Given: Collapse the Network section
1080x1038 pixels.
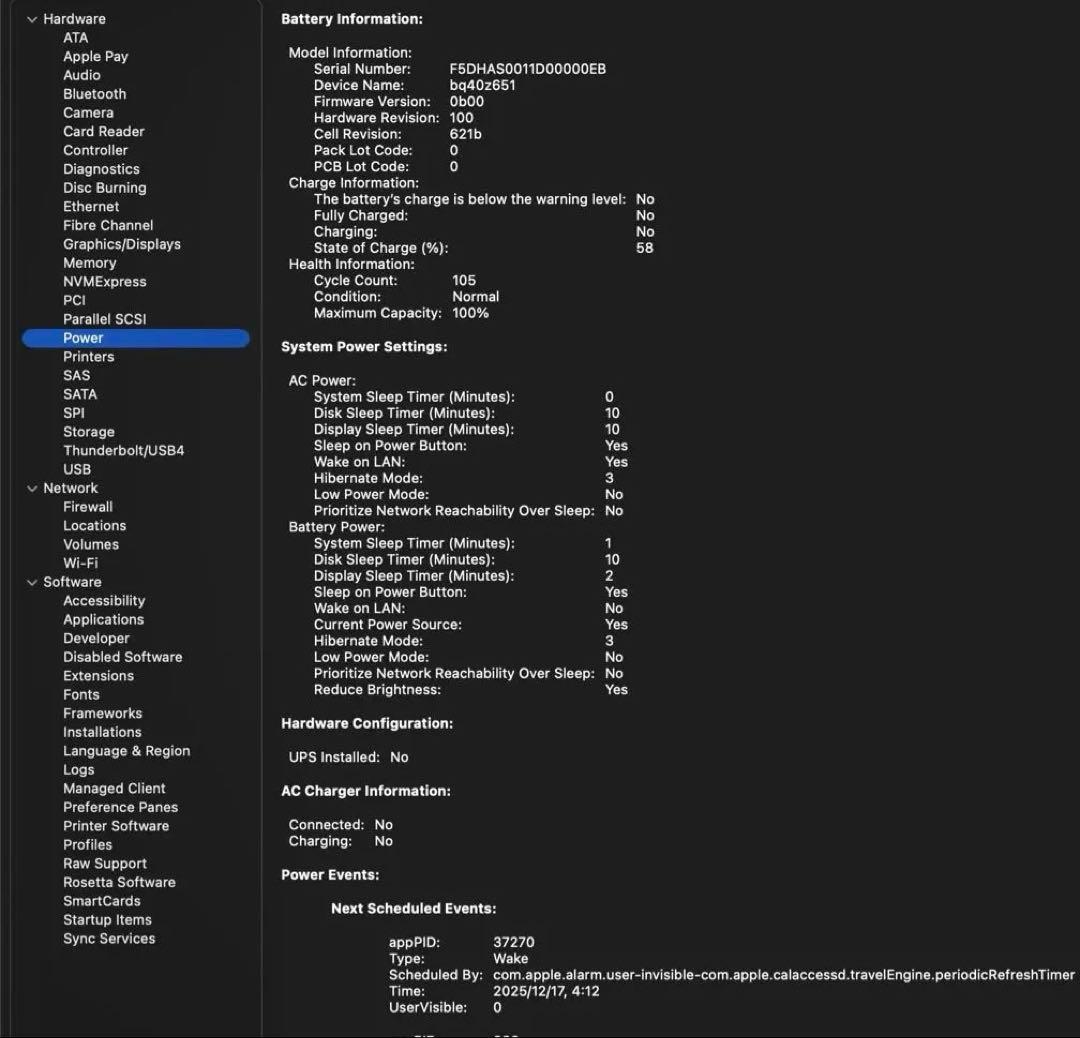Looking at the screenshot, I should 31,488.
